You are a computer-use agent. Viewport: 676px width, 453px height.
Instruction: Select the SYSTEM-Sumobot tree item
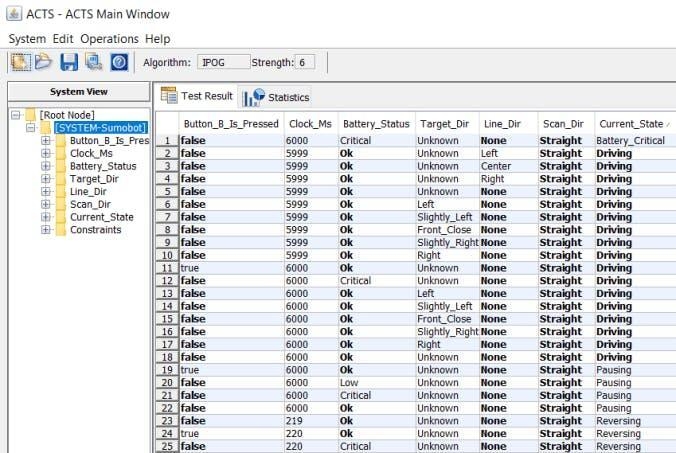(x=100, y=128)
